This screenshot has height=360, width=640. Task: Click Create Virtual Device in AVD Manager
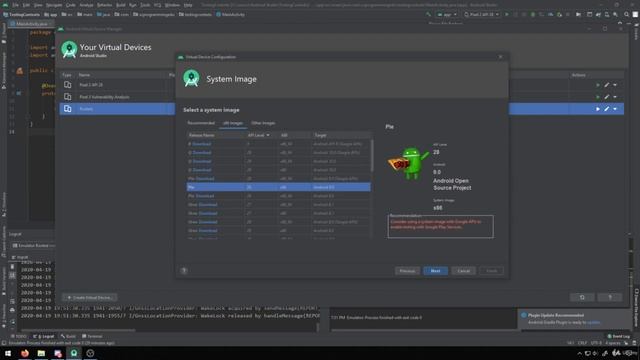click(89, 298)
